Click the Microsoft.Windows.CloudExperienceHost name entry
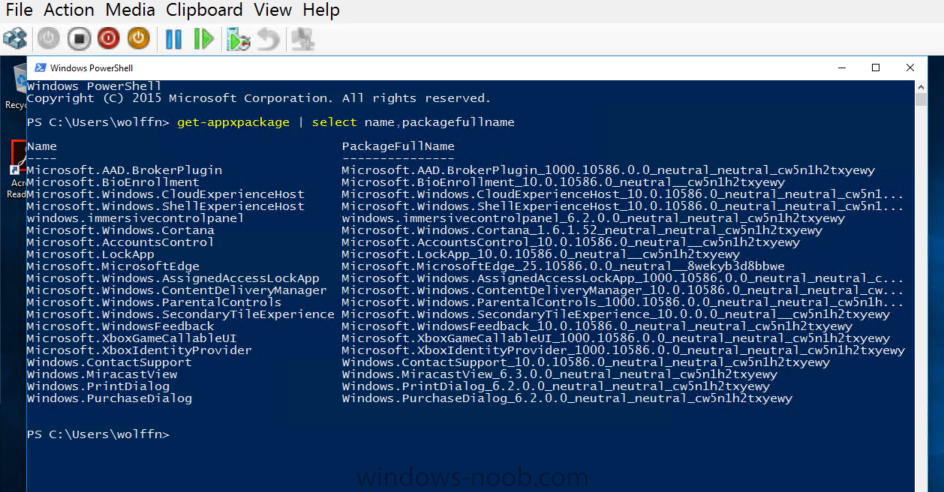This screenshot has width=944, height=492. coord(166,195)
